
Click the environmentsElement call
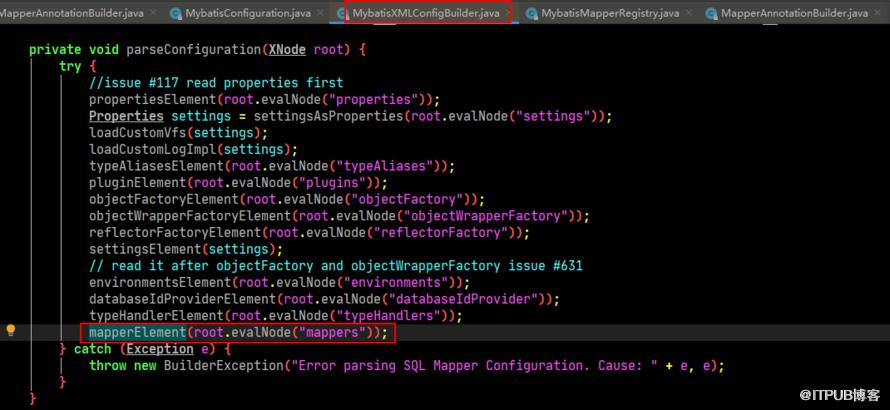click(x=160, y=282)
